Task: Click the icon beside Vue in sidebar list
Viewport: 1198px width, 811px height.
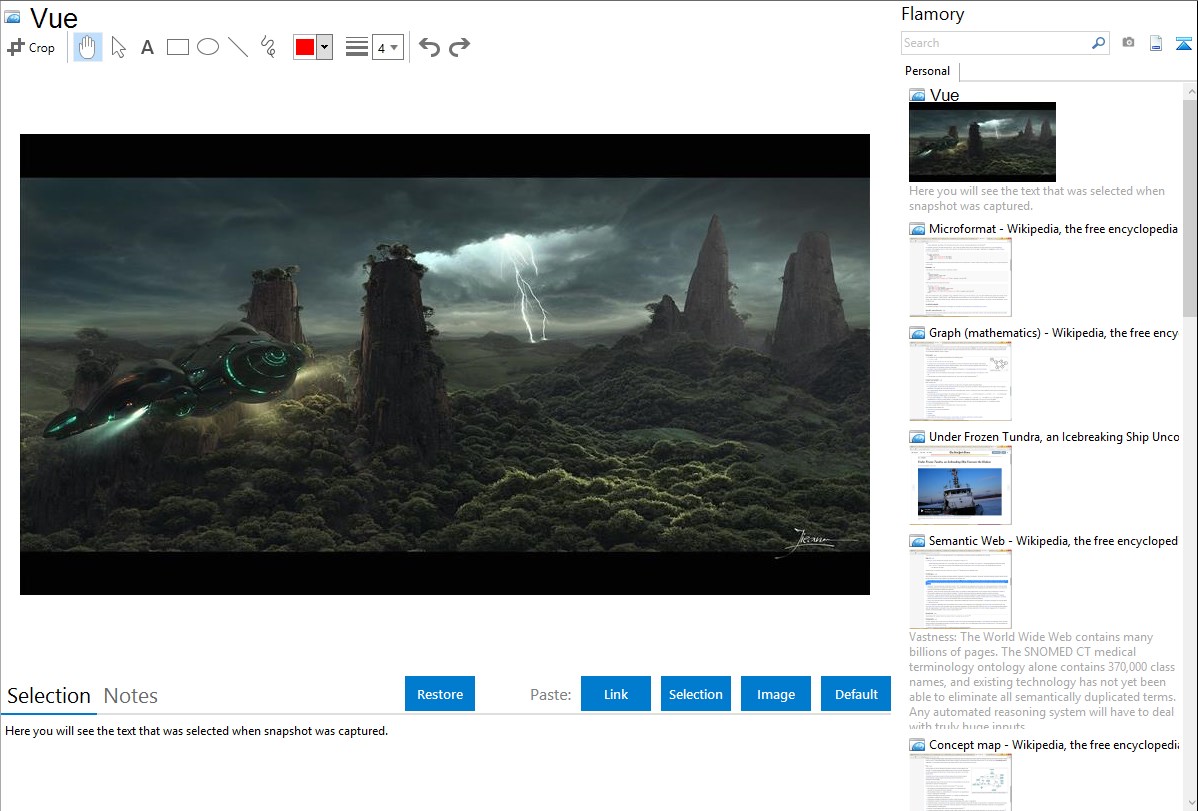Action: (917, 96)
